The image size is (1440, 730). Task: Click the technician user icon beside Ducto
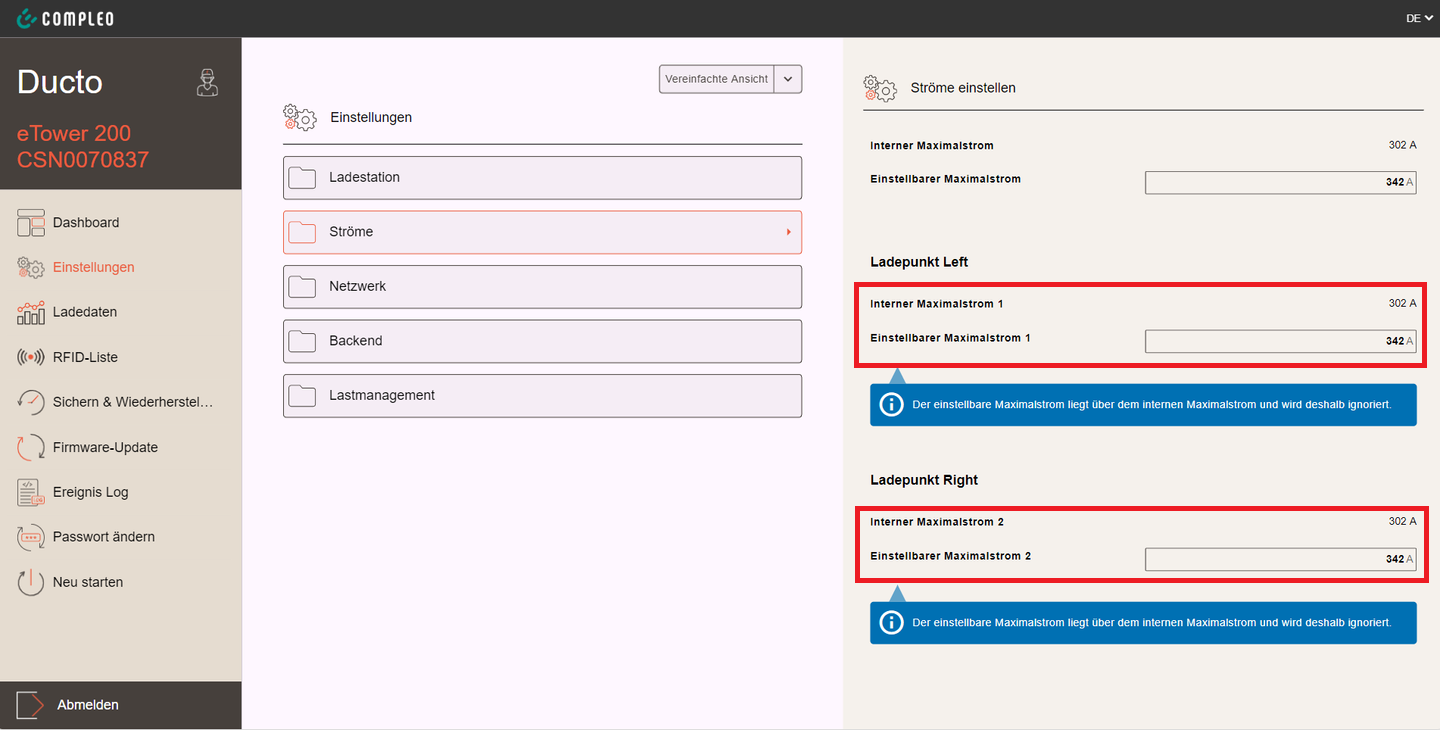click(x=207, y=83)
